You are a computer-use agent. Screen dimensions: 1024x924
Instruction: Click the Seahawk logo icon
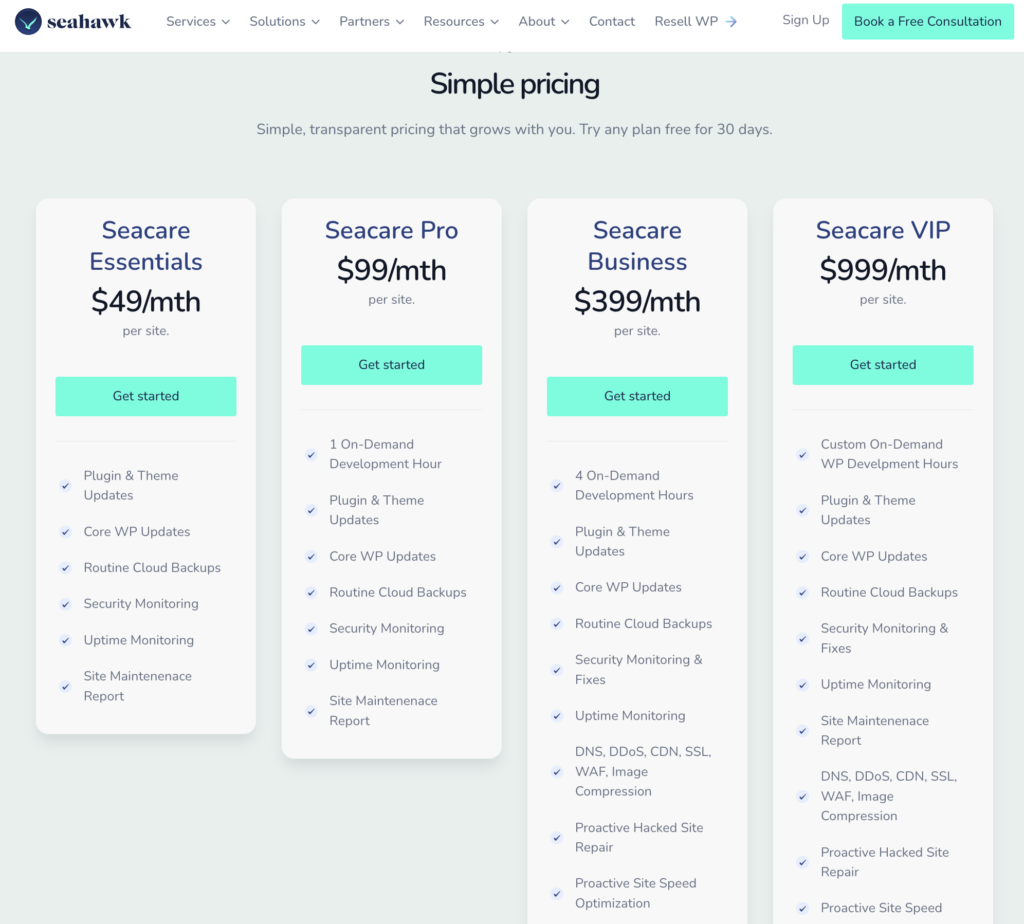pos(28,21)
